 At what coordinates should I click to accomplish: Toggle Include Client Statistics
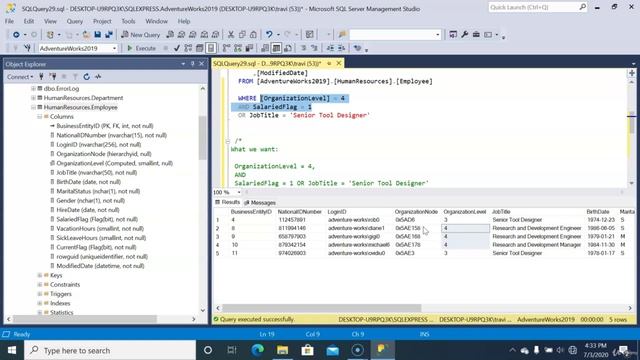coord(249,48)
